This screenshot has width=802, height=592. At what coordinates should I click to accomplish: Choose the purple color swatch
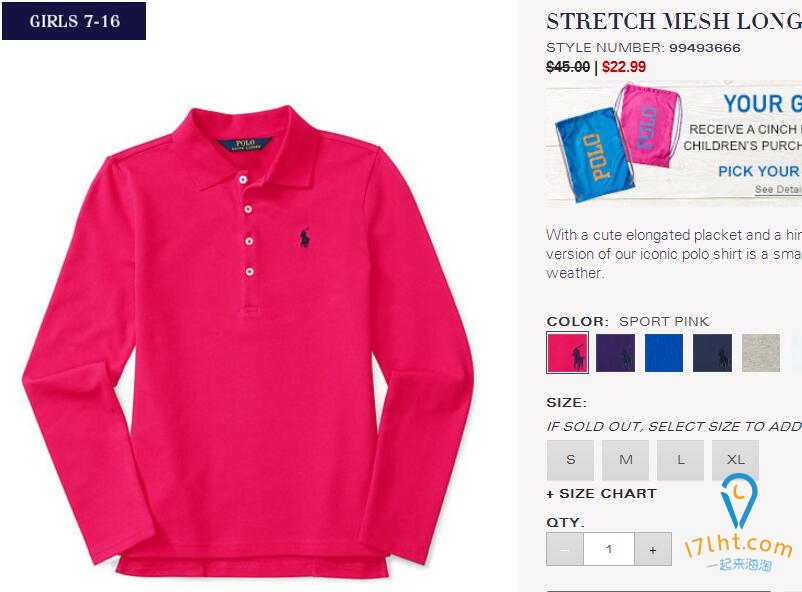[x=615, y=353]
